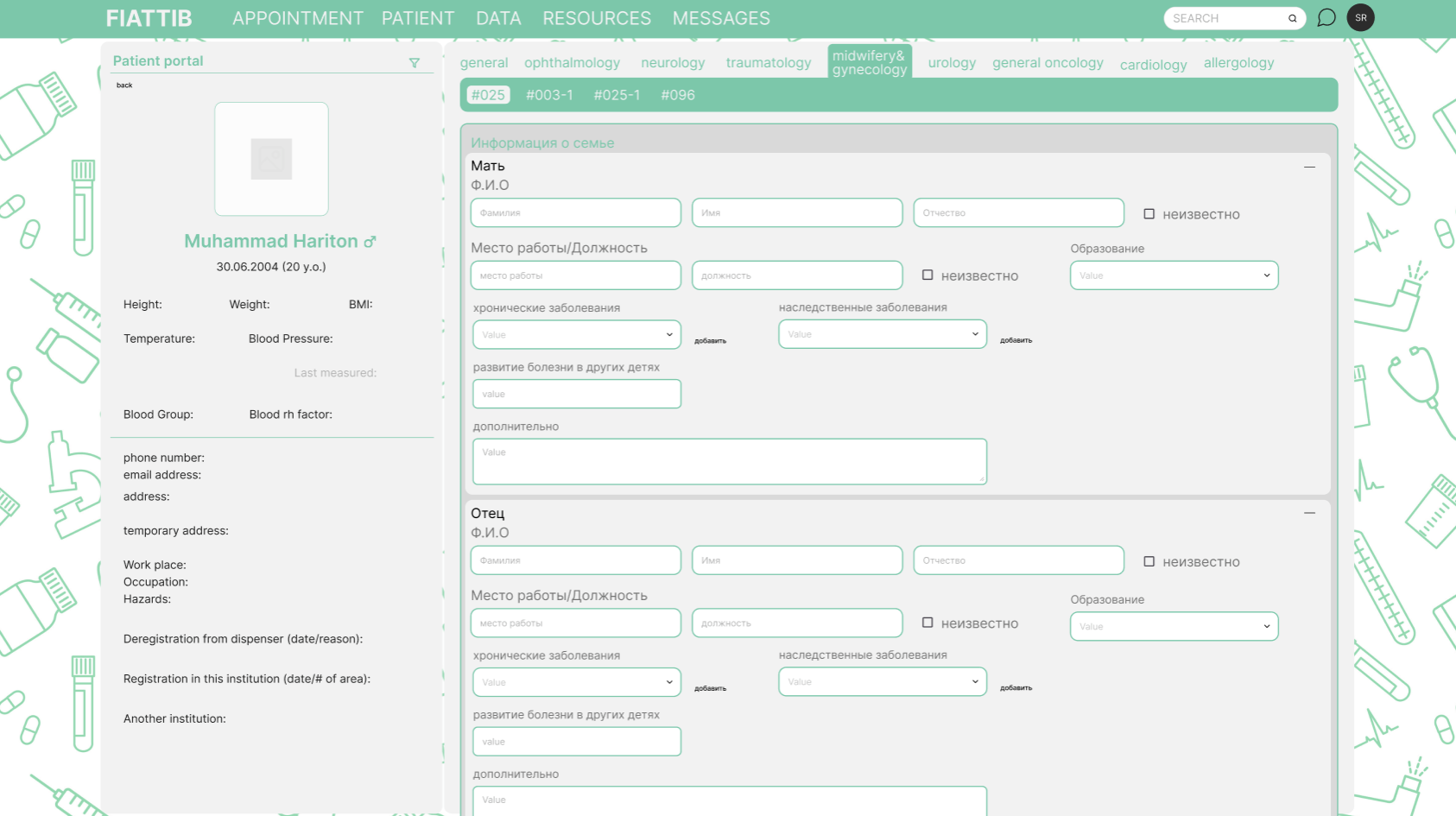Check неизвестно for mother's workplace
This screenshot has height=816, width=1456.
927,275
